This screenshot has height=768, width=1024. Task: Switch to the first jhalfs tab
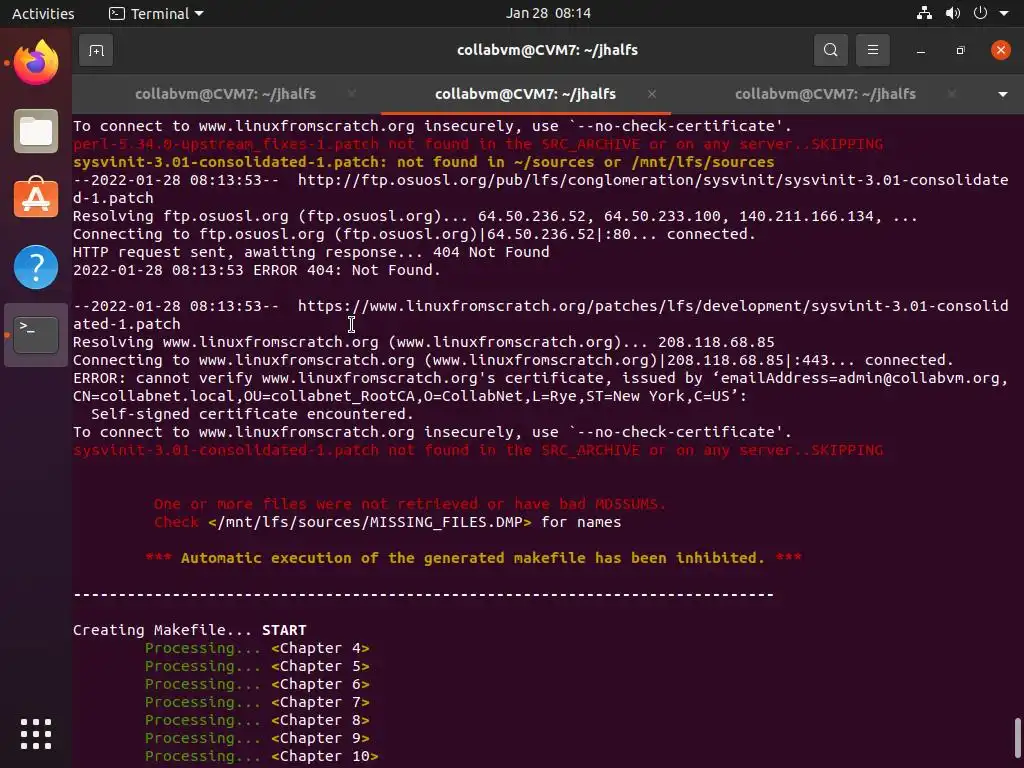point(225,94)
